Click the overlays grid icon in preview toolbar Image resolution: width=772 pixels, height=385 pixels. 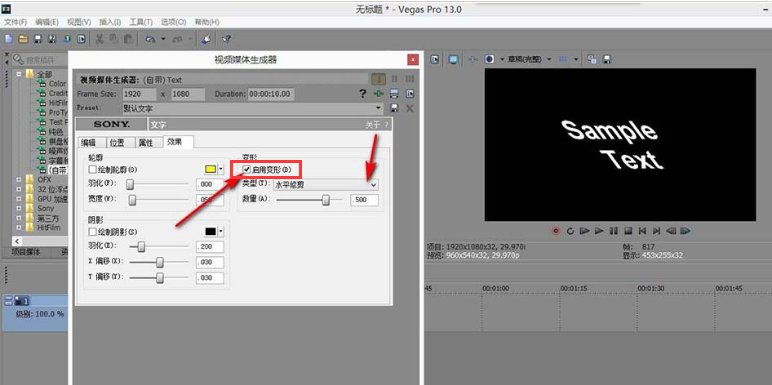[x=563, y=59]
